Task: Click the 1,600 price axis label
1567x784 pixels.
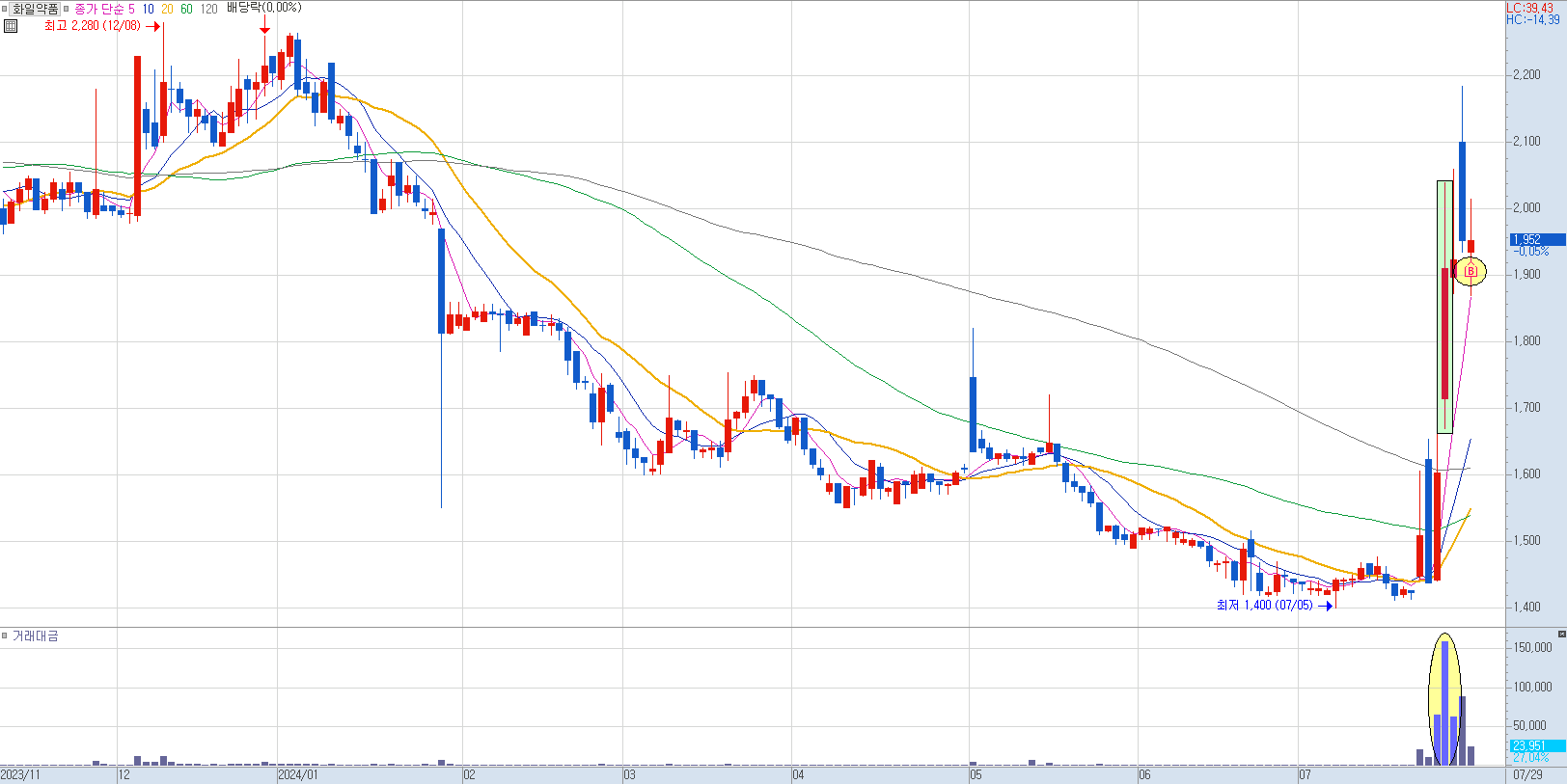Action: click(1526, 473)
